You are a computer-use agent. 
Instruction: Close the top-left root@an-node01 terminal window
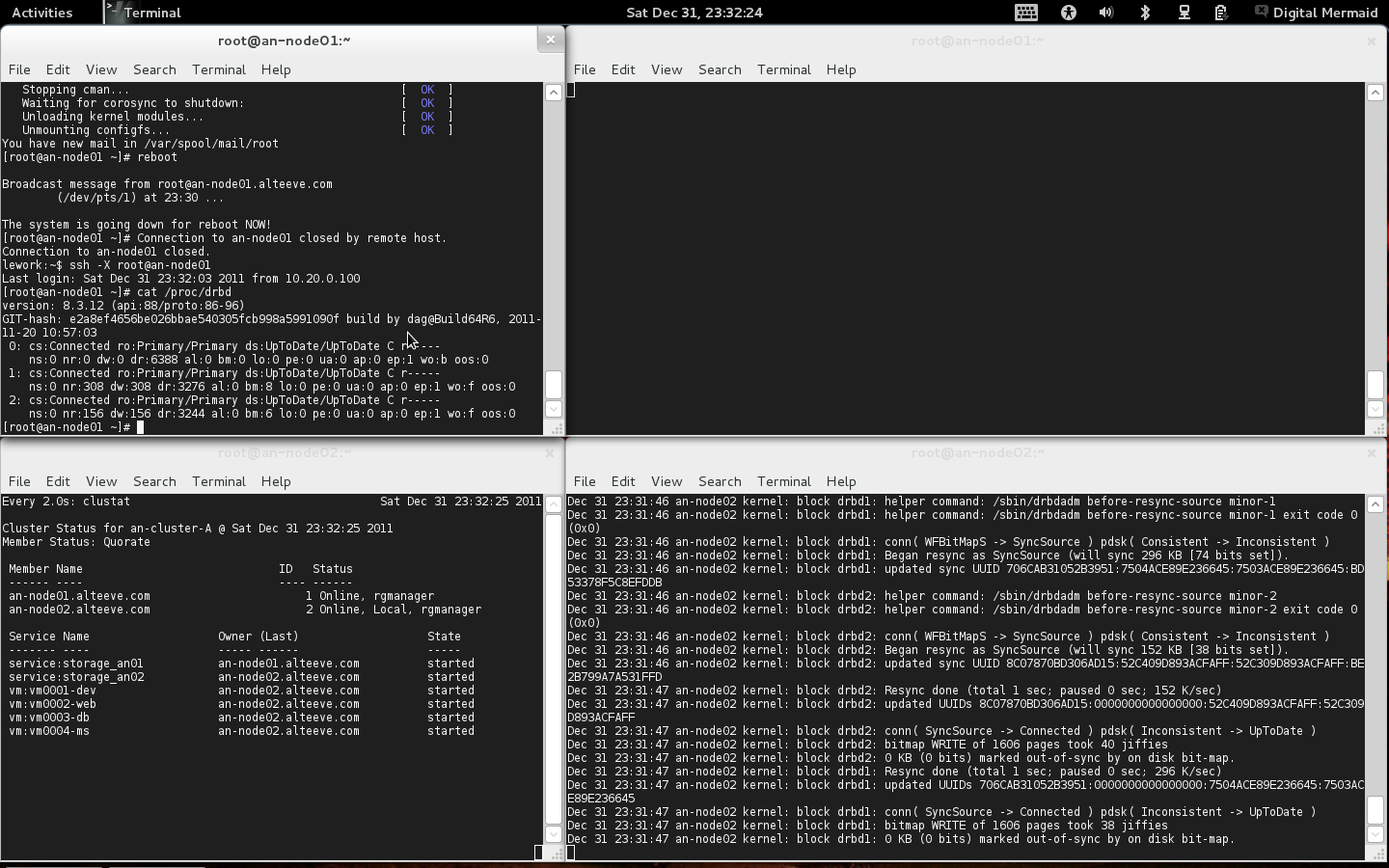point(550,40)
